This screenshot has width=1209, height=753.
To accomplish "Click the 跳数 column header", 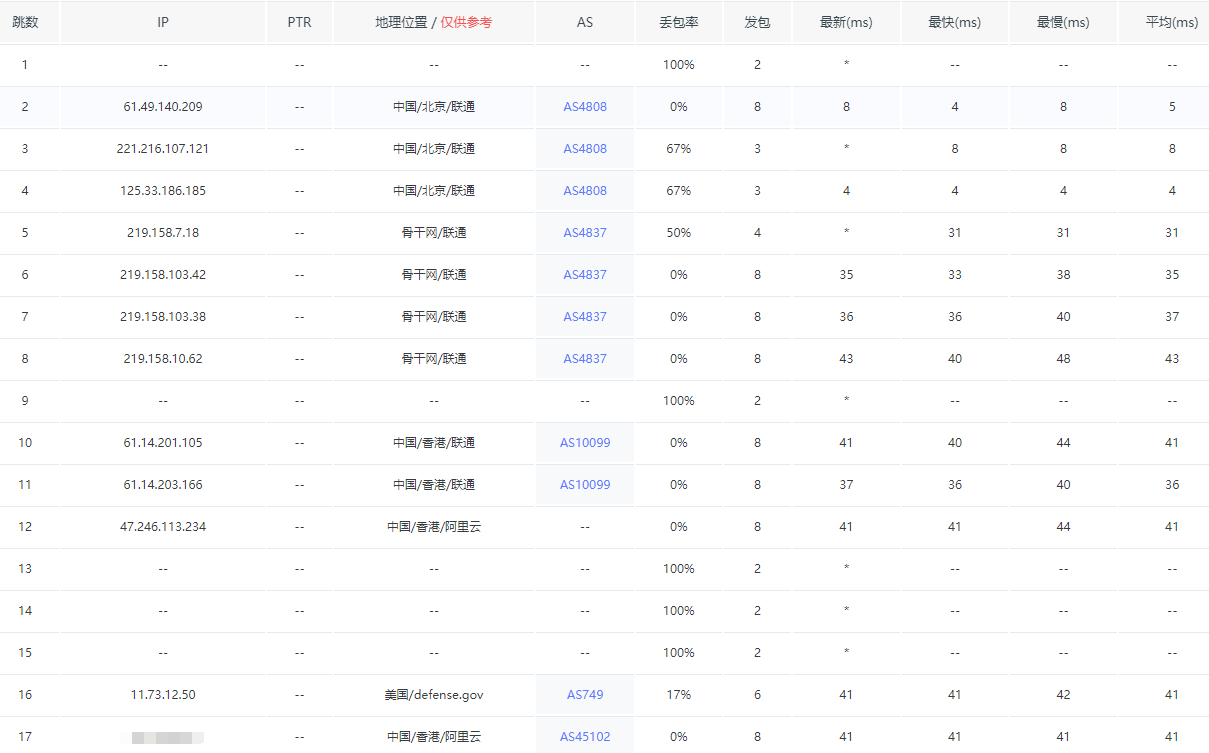I will click(x=25, y=22).
